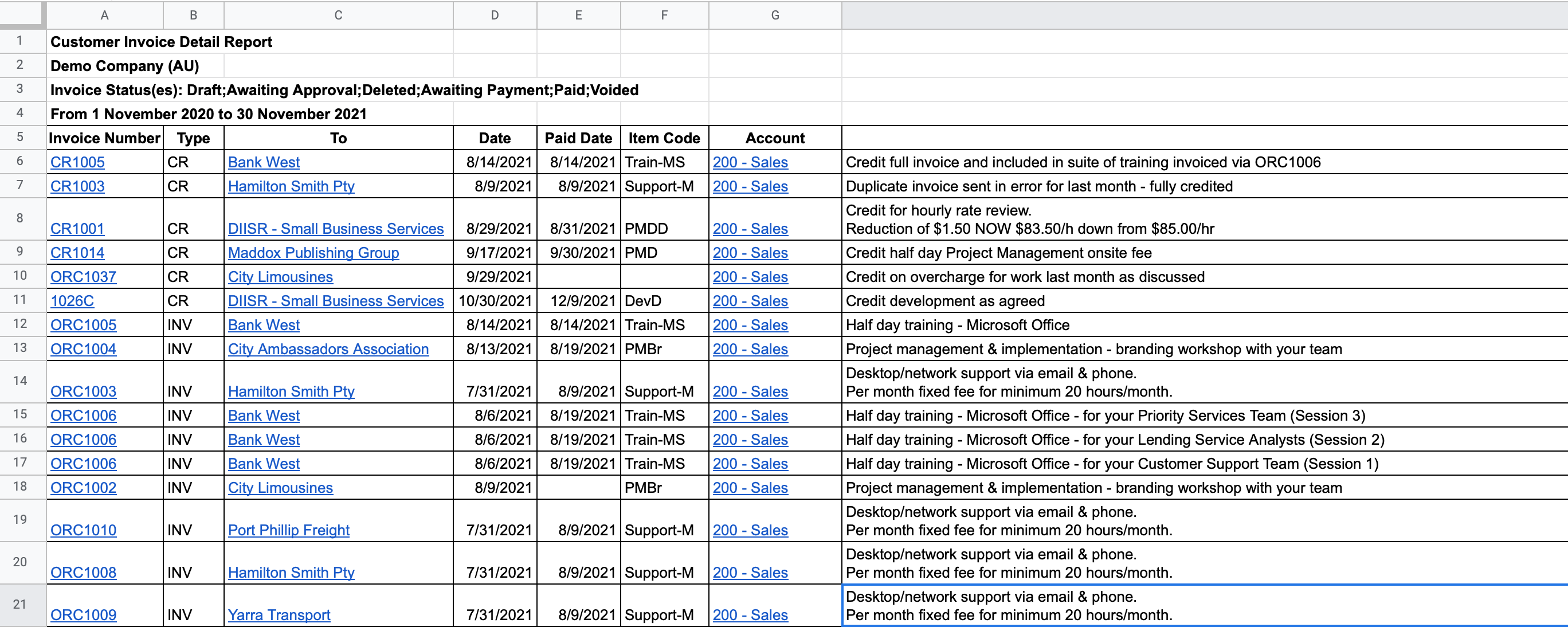This screenshot has height=627, width=1568.
Task: Click the Yarra Transport customer link
Action: [x=279, y=615]
